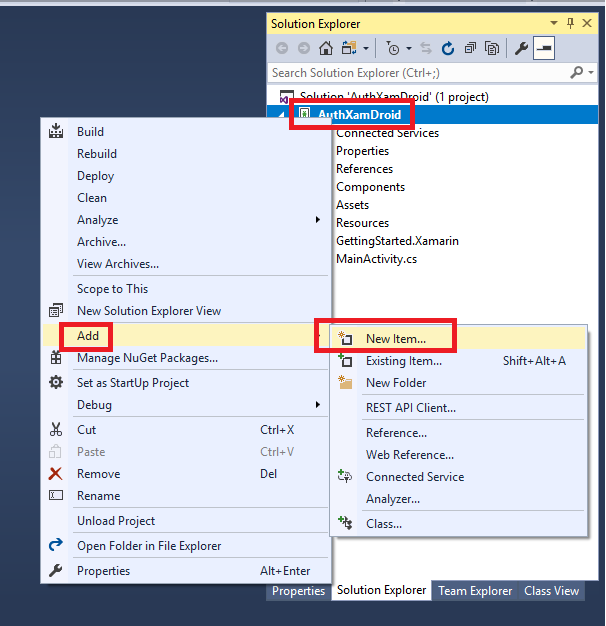606x626 pixels.
Task: Choose Open Folder in File Explorer
Action: [x=186, y=545]
